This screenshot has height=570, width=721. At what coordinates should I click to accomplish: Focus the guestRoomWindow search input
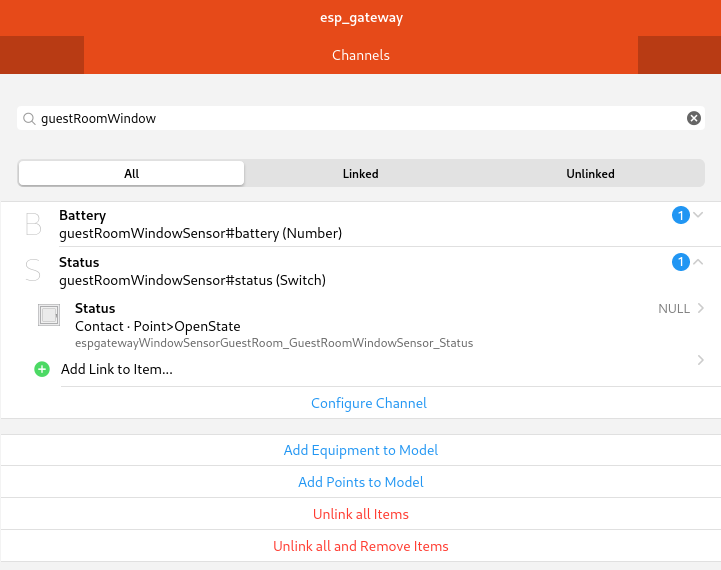click(x=360, y=118)
